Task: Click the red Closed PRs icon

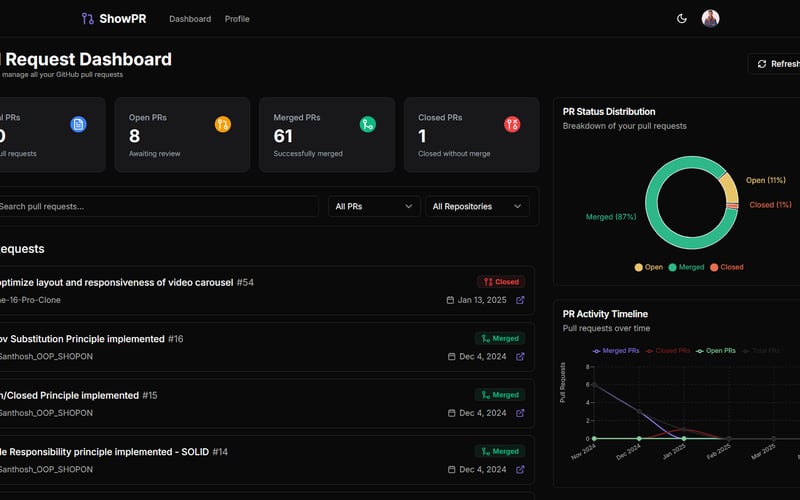Action: coord(512,124)
